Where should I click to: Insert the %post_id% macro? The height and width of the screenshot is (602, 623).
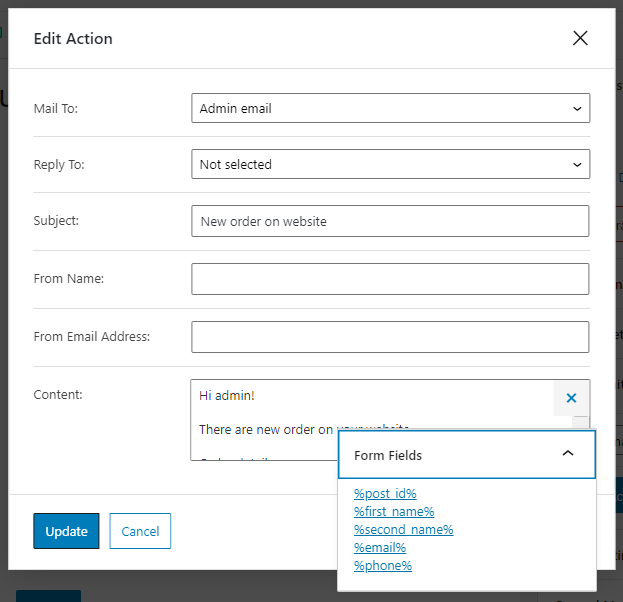pyautogui.click(x=385, y=494)
